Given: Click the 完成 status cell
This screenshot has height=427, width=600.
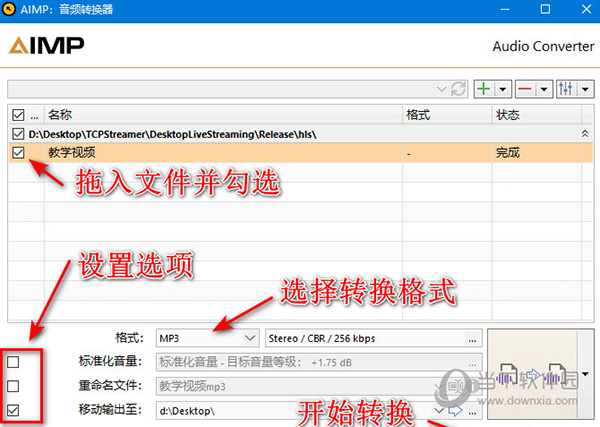Looking at the screenshot, I should coord(508,153).
